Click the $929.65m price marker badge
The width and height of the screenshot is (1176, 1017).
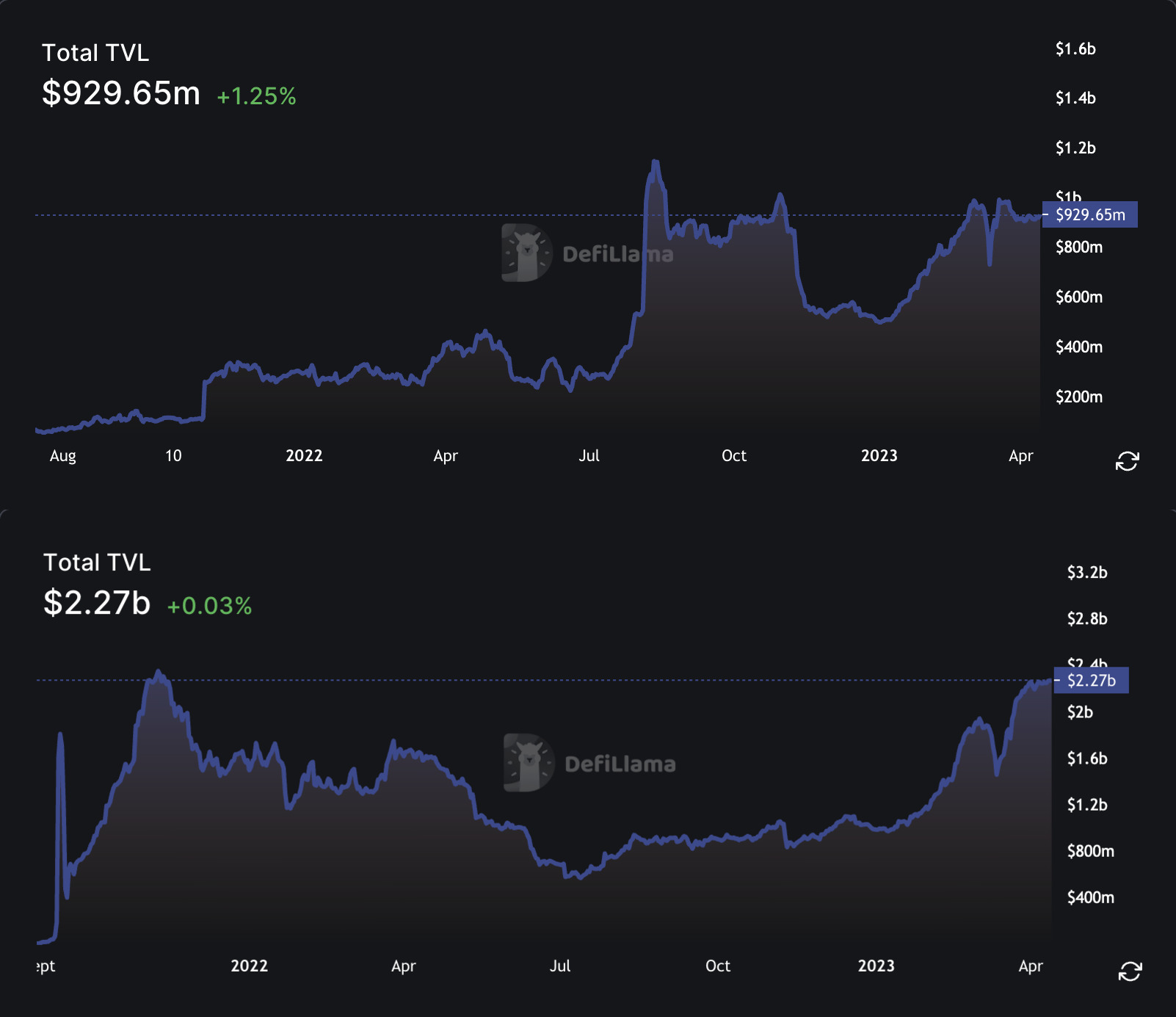(x=1089, y=214)
